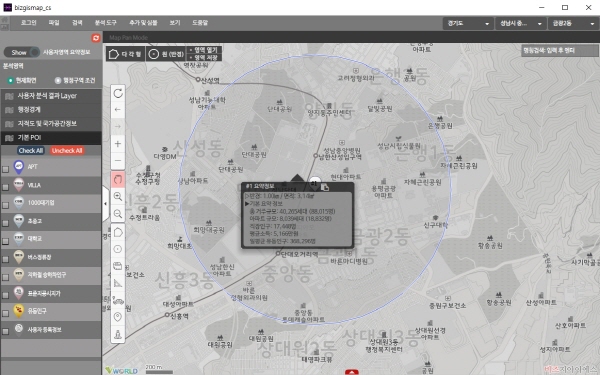Open the 금광2동 district dropdown
Image resolution: width=600 pixels, height=375 pixels.
(x=573, y=23)
